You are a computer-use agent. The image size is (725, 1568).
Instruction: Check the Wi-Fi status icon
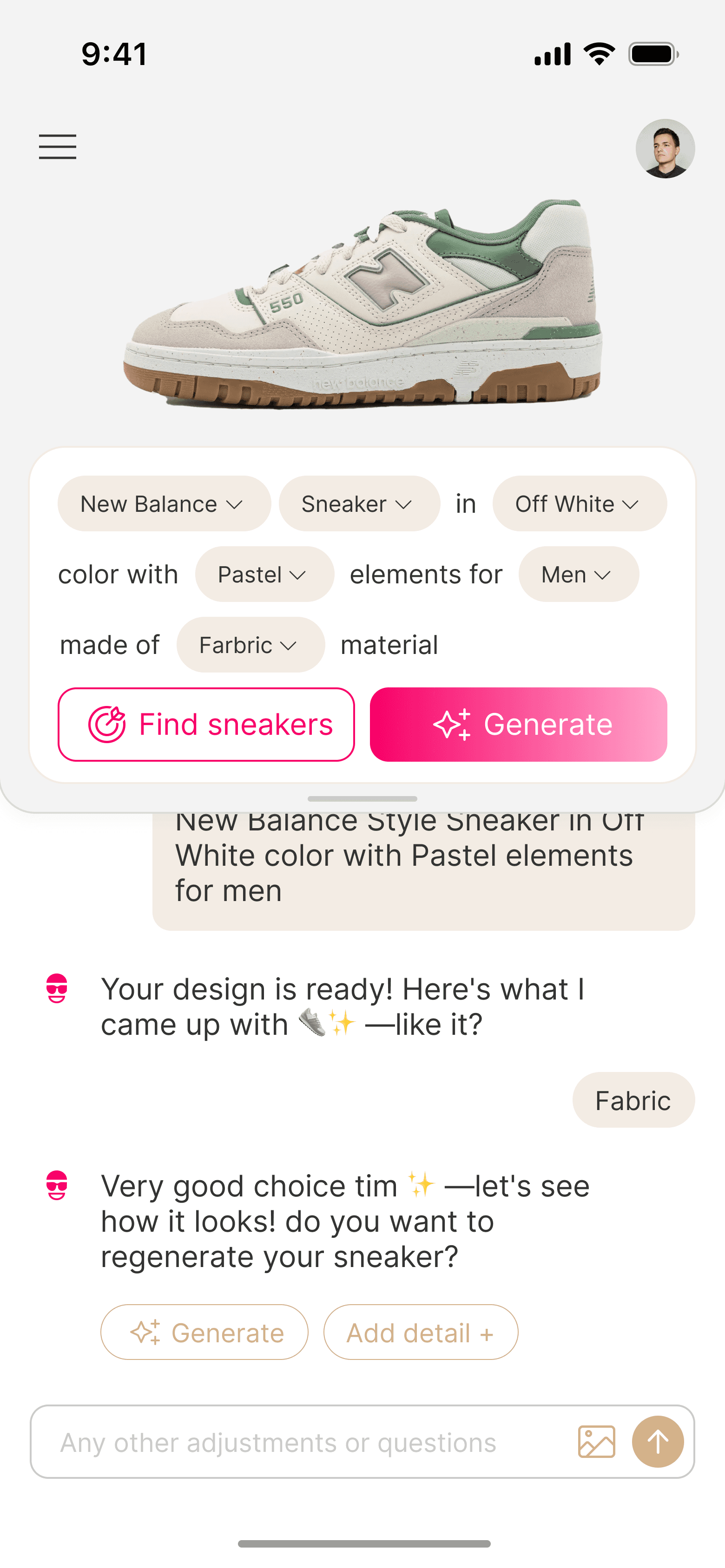click(600, 54)
